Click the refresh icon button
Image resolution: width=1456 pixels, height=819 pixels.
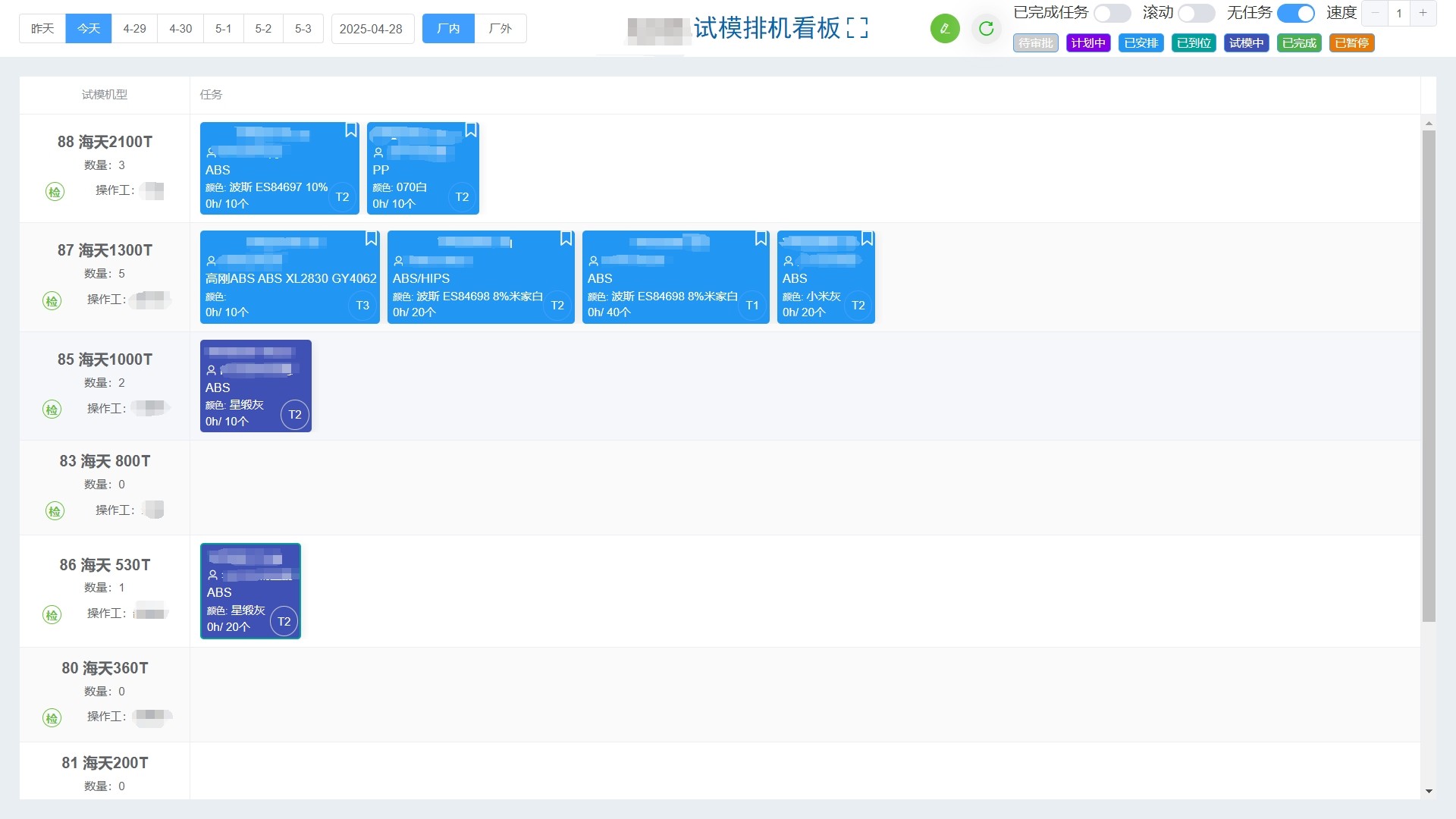[x=986, y=29]
